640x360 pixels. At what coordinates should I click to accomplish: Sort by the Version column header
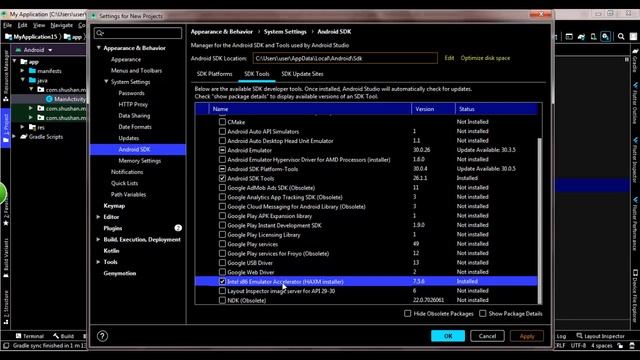433,109
